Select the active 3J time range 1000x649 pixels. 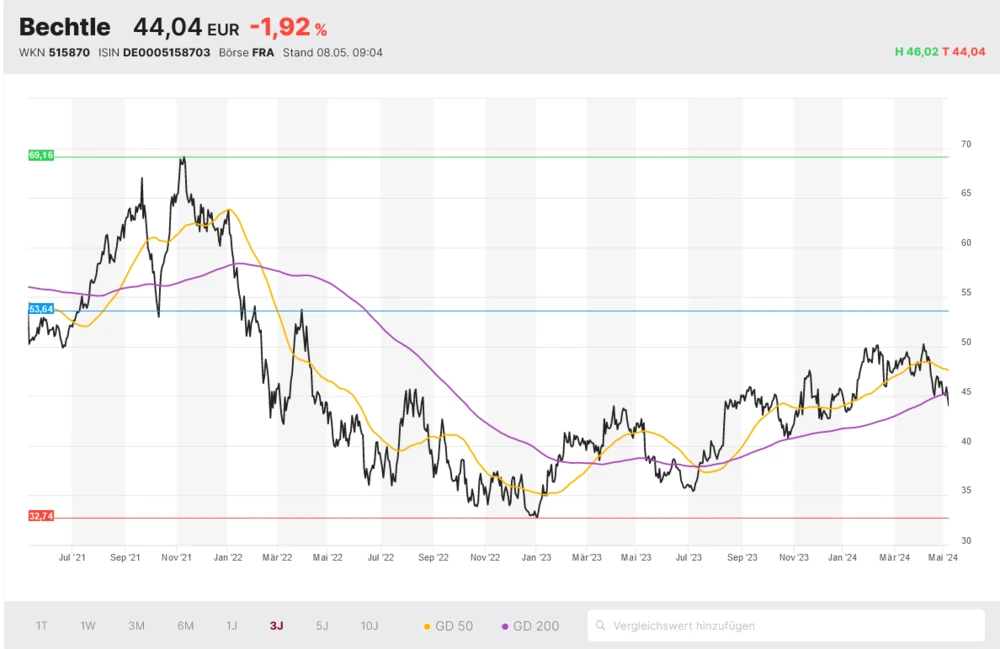(276, 626)
